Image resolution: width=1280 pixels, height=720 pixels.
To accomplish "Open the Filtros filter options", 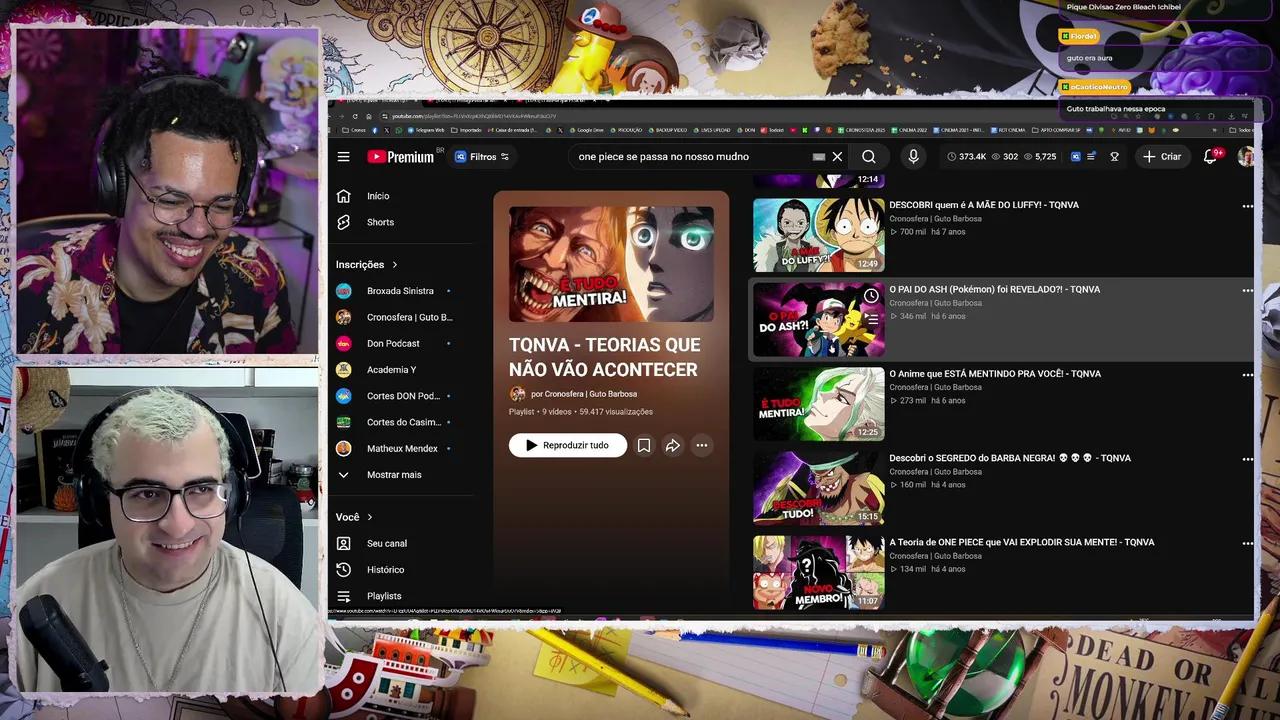I will click(x=482, y=157).
